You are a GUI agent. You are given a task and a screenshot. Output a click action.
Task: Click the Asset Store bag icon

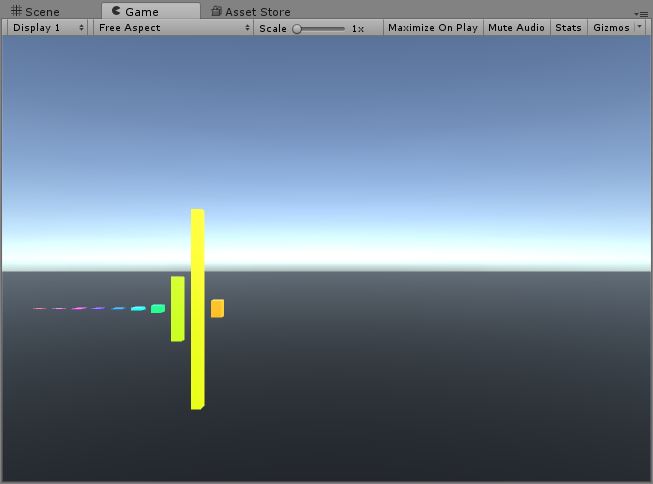click(216, 11)
